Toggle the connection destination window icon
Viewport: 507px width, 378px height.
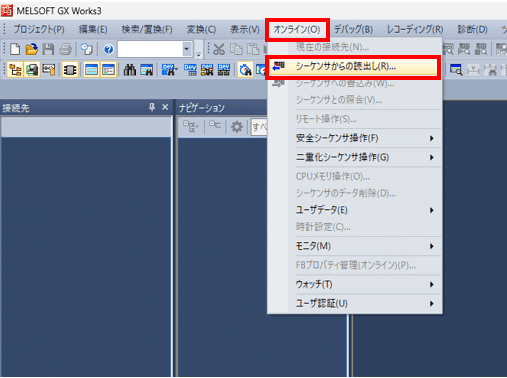[x=32, y=70]
